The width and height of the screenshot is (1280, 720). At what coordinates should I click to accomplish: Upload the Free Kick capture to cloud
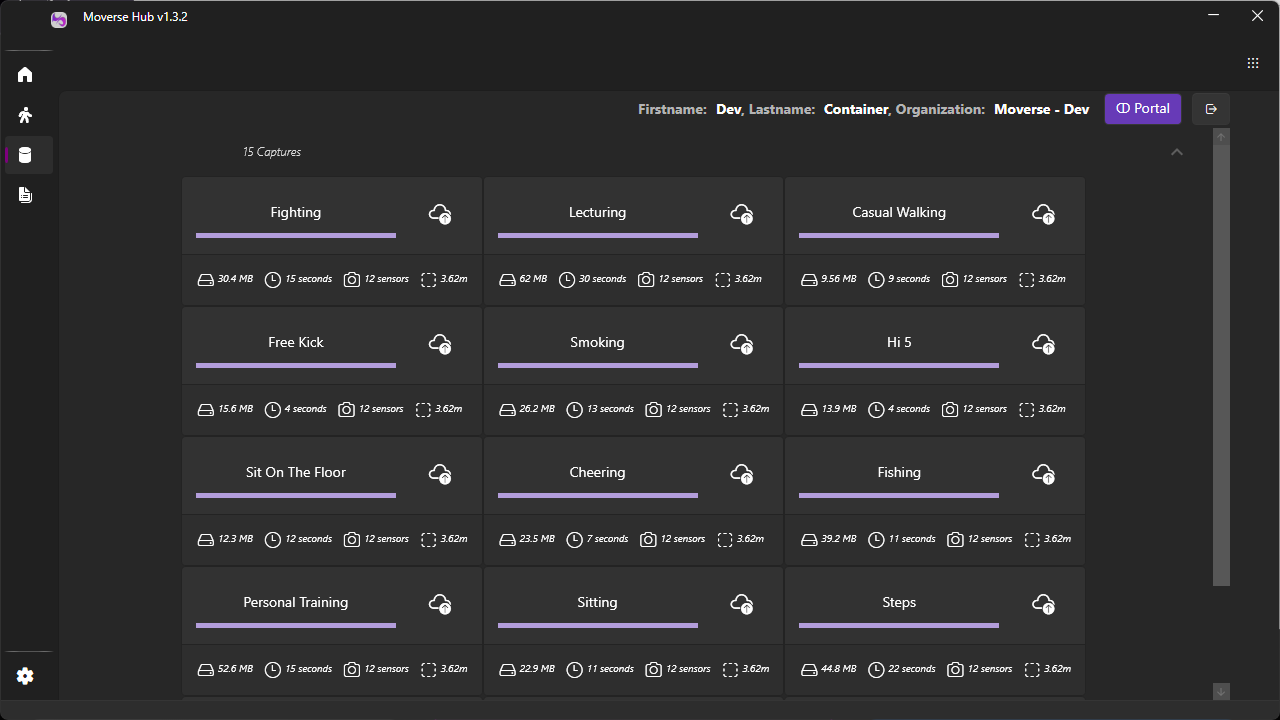pyautogui.click(x=440, y=344)
